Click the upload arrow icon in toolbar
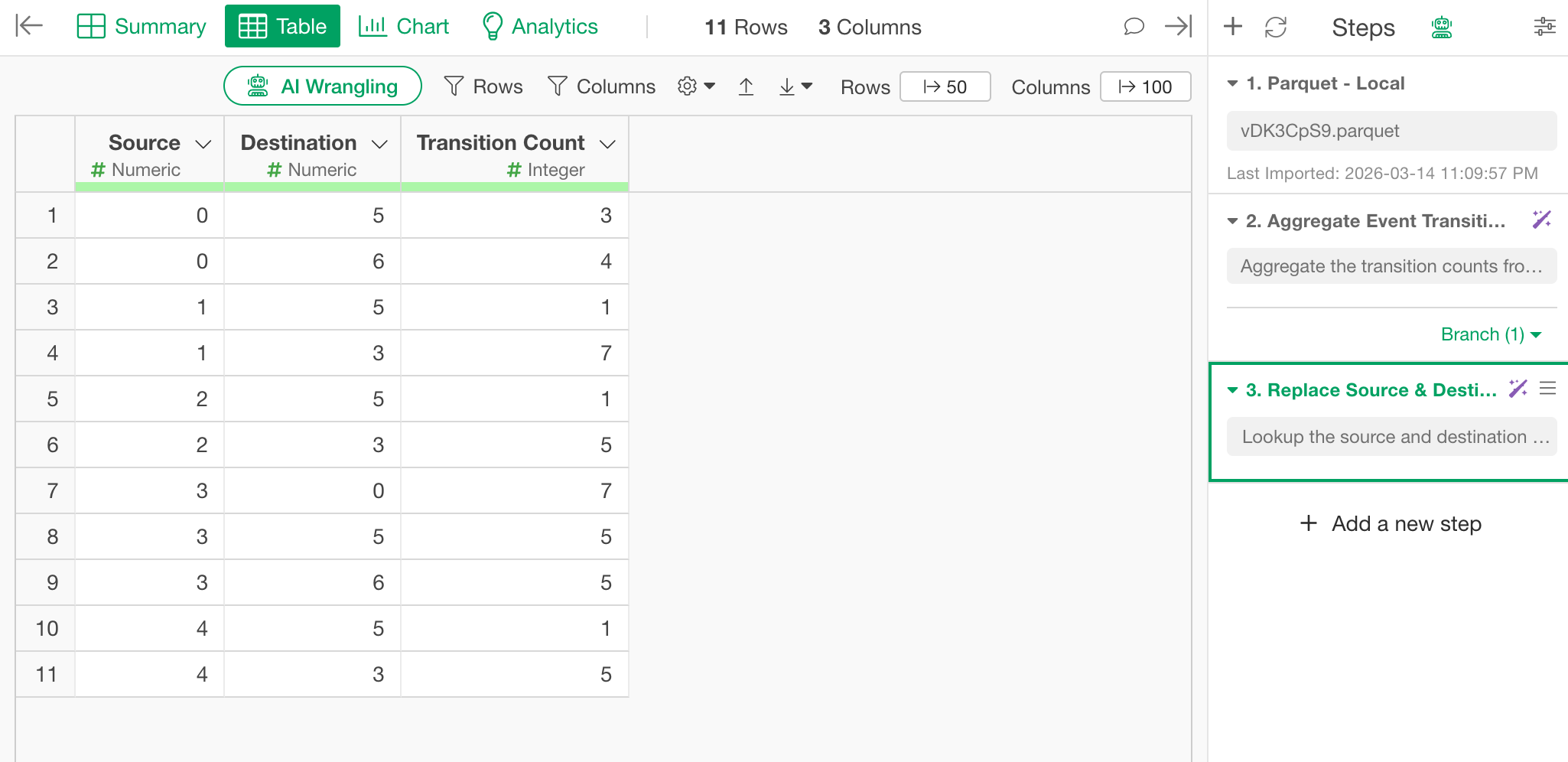 pyautogui.click(x=746, y=86)
